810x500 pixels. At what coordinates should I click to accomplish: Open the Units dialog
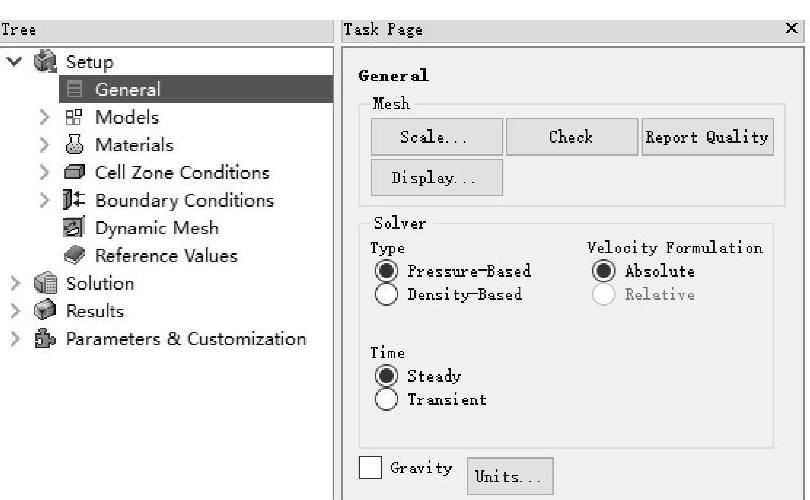pos(509,477)
